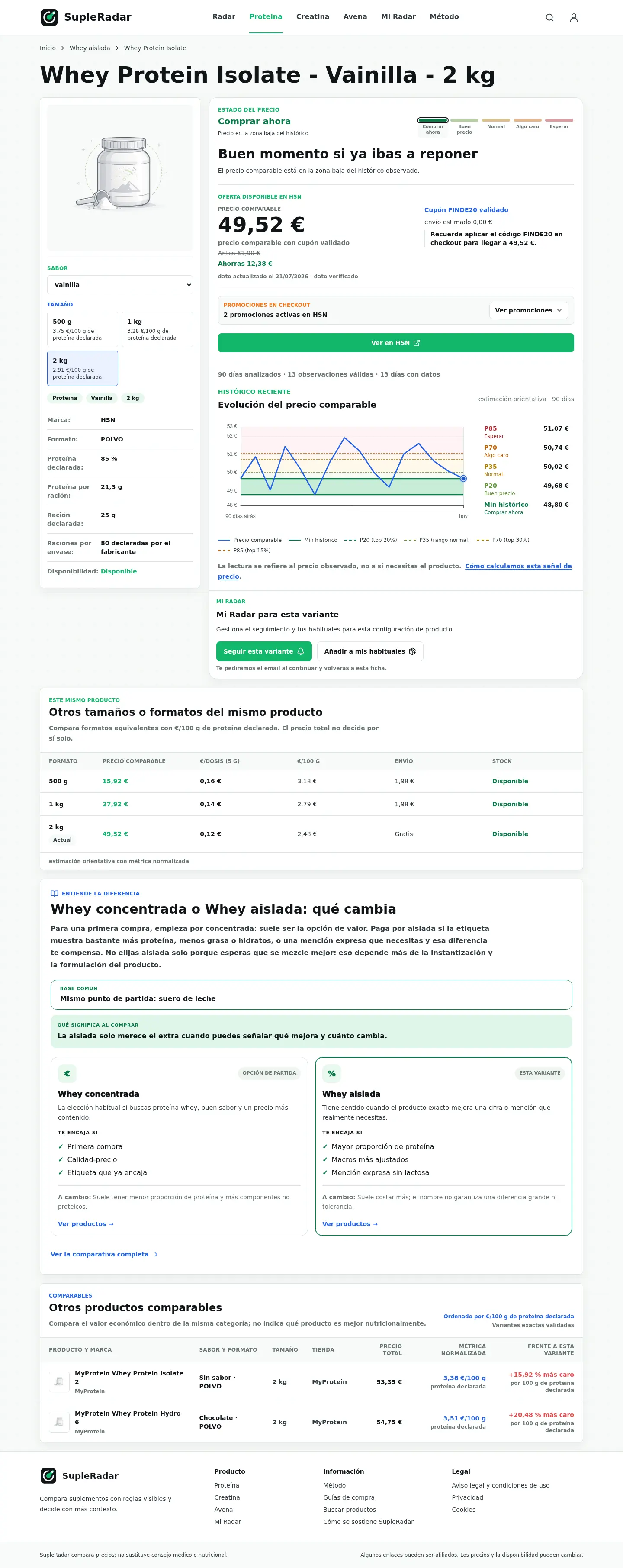
Task: Open the Sabor dropdown showing Vainilla
Action: (x=120, y=285)
